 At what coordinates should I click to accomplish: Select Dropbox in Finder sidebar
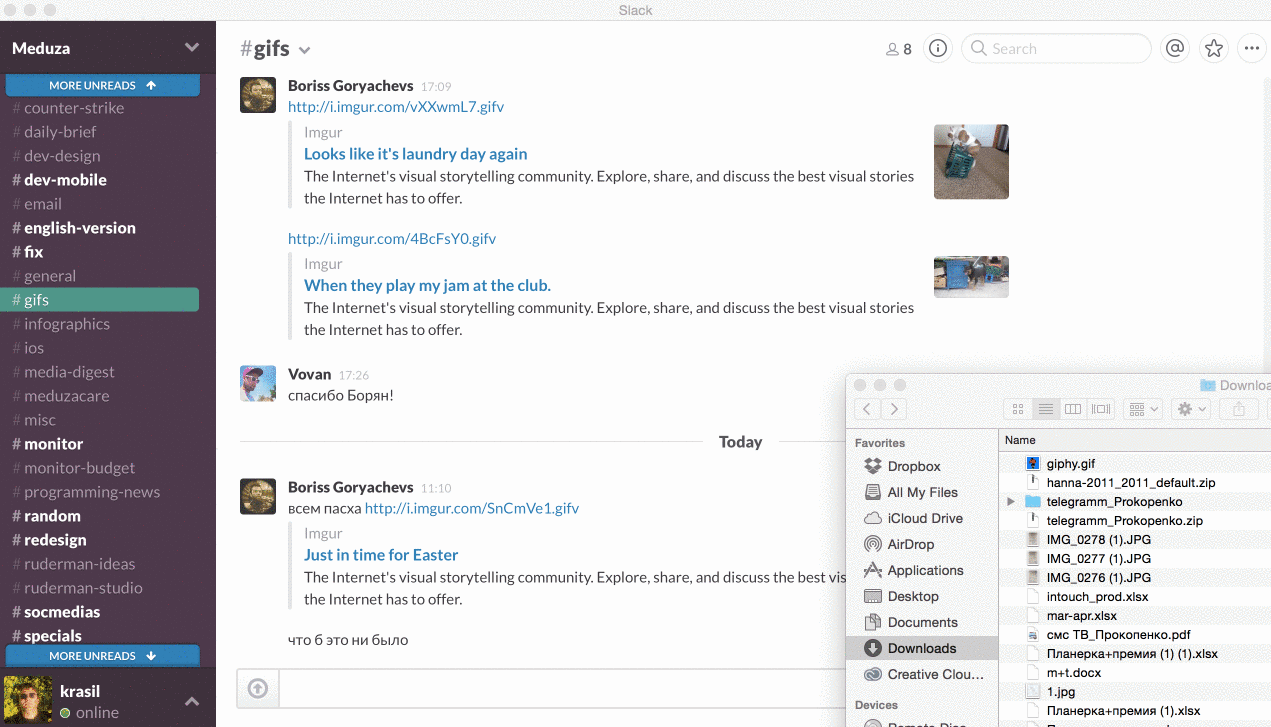pyautogui.click(x=914, y=466)
